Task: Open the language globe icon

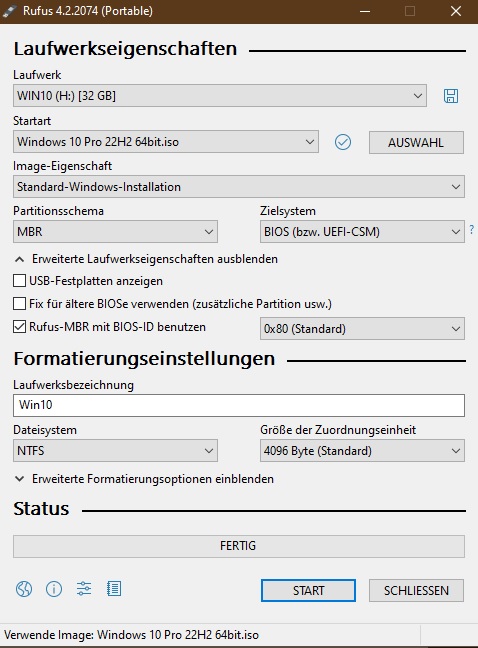Action: click(x=24, y=588)
